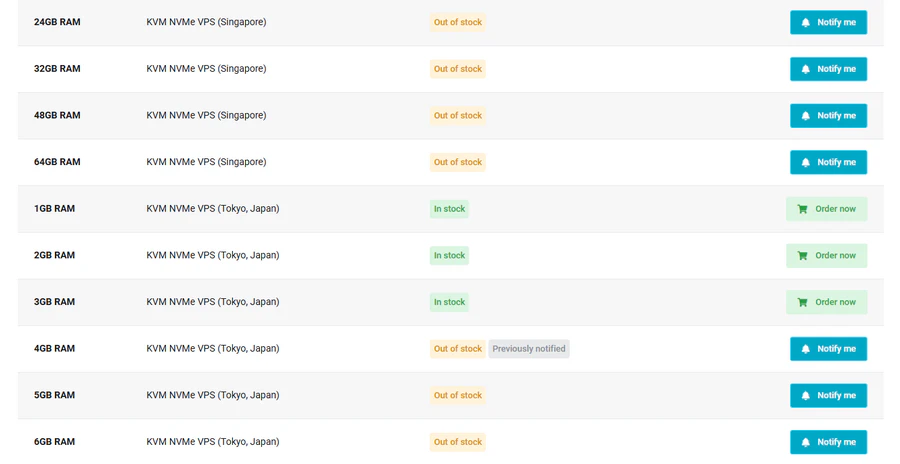Click cart icon for 2GB RAM Tokyo
This screenshot has height=464, width=900.
coord(803,256)
